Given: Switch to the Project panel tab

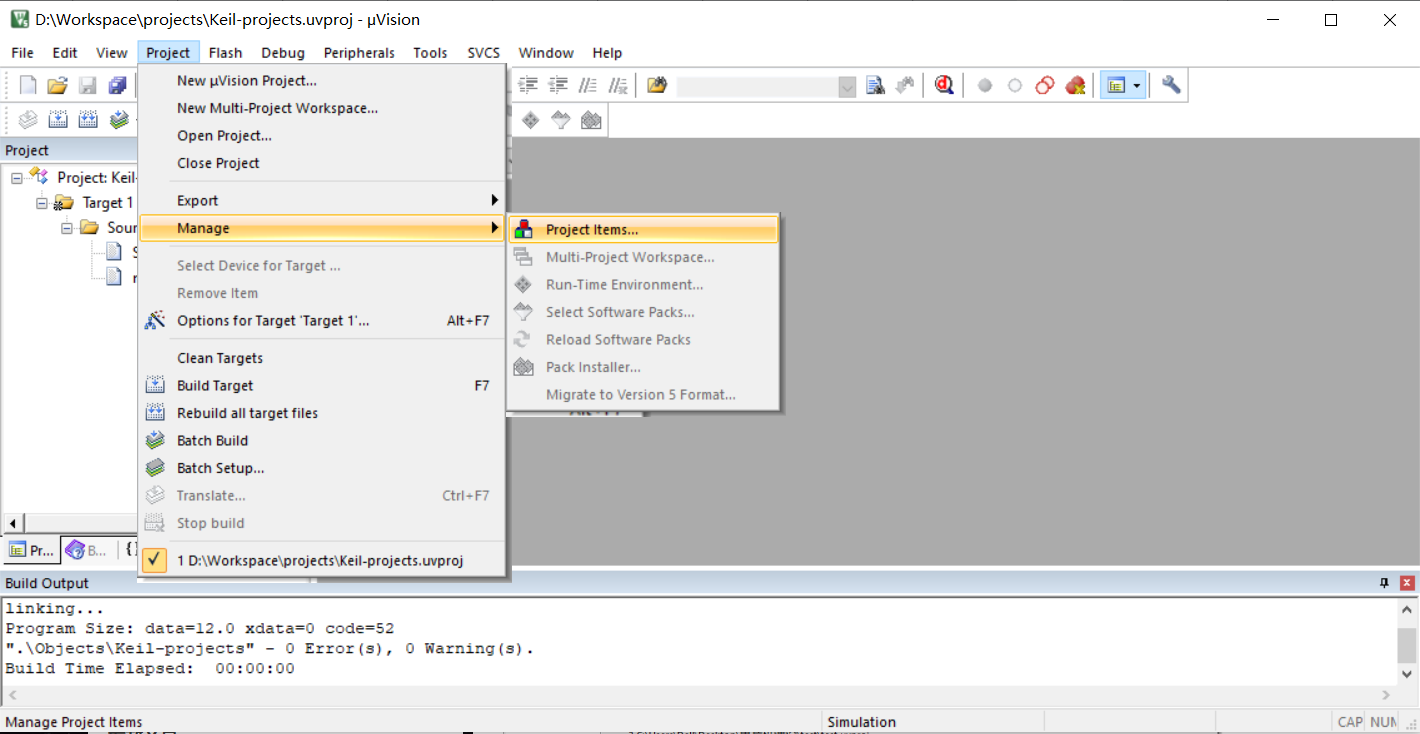Looking at the screenshot, I should pyautogui.click(x=32, y=550).
